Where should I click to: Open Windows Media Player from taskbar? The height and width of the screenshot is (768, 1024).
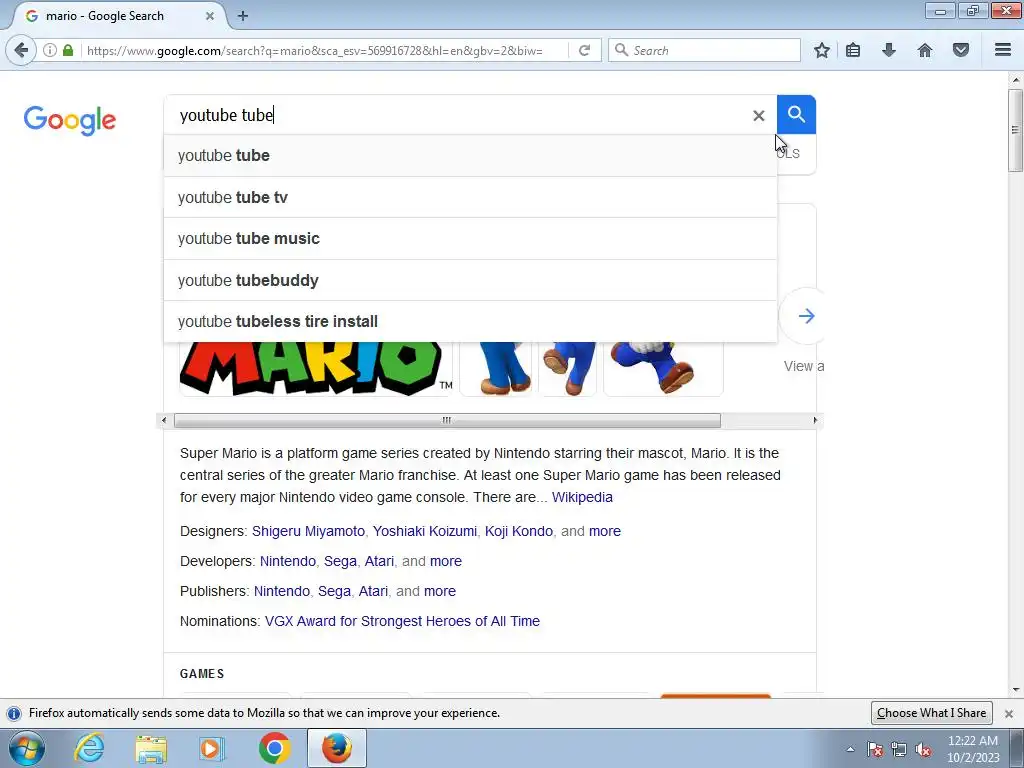point(212,748)
